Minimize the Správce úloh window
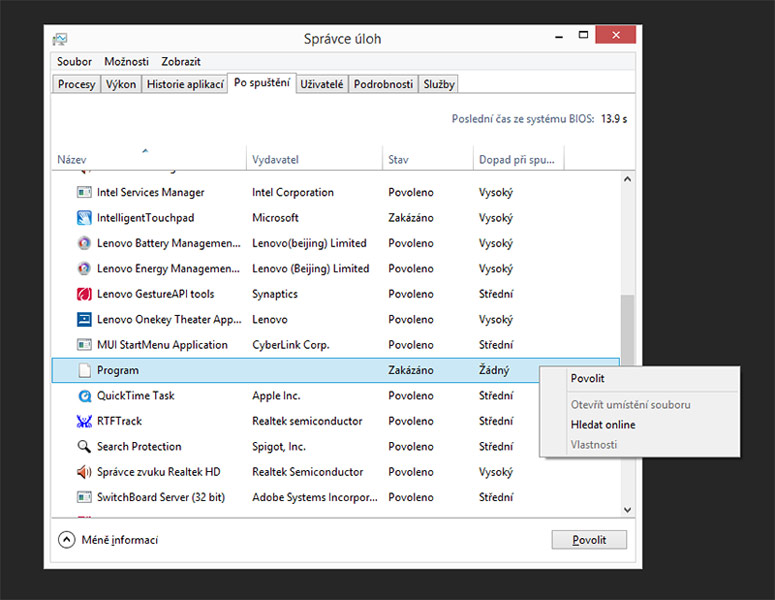The image size is (775, 600). tap(559, 36)
